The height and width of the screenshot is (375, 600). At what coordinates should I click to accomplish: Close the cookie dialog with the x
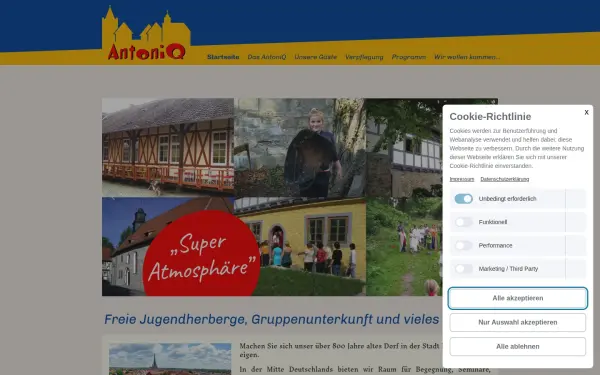pyautogui.click(x=586, y=112)
